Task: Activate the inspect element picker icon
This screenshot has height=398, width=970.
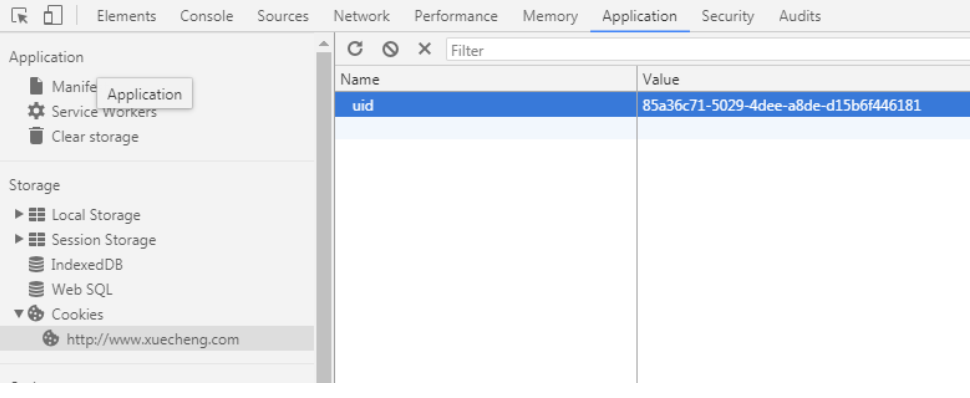Action: point(20,16)
